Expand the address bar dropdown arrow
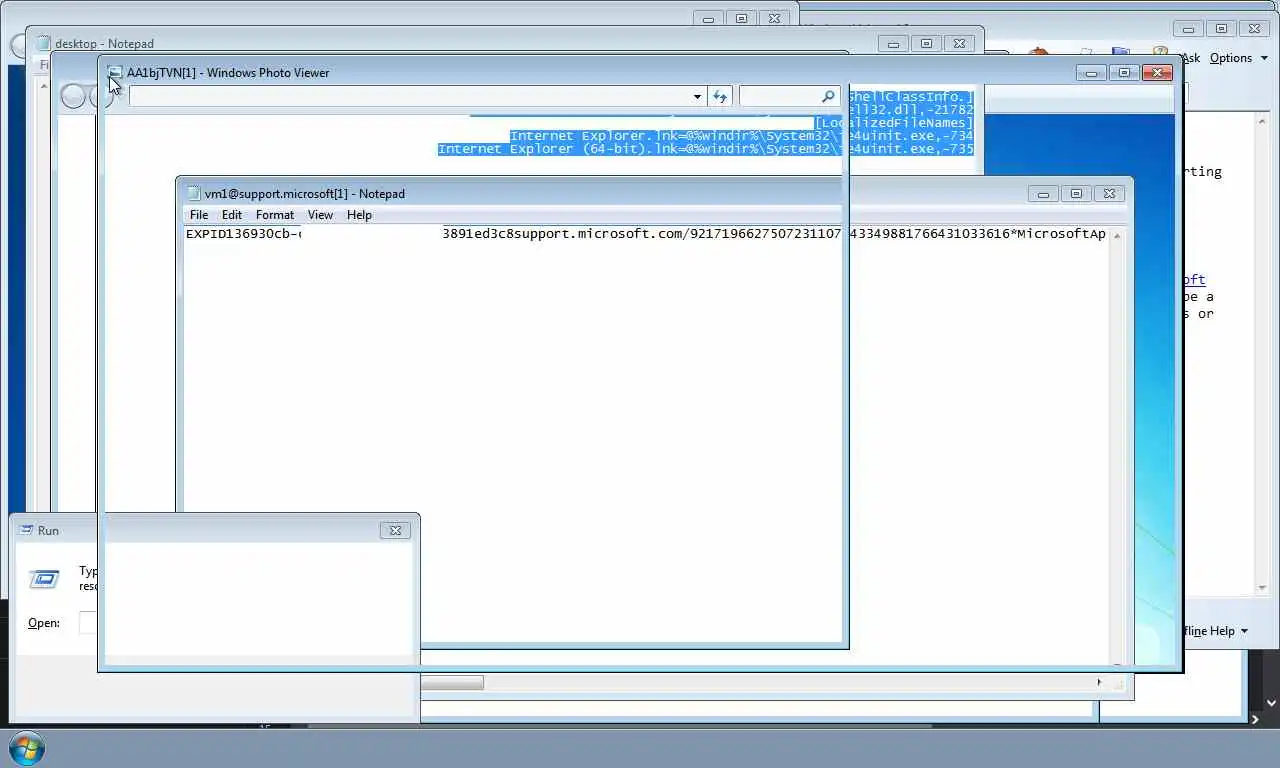1280x768 pixels. point(697,97)
